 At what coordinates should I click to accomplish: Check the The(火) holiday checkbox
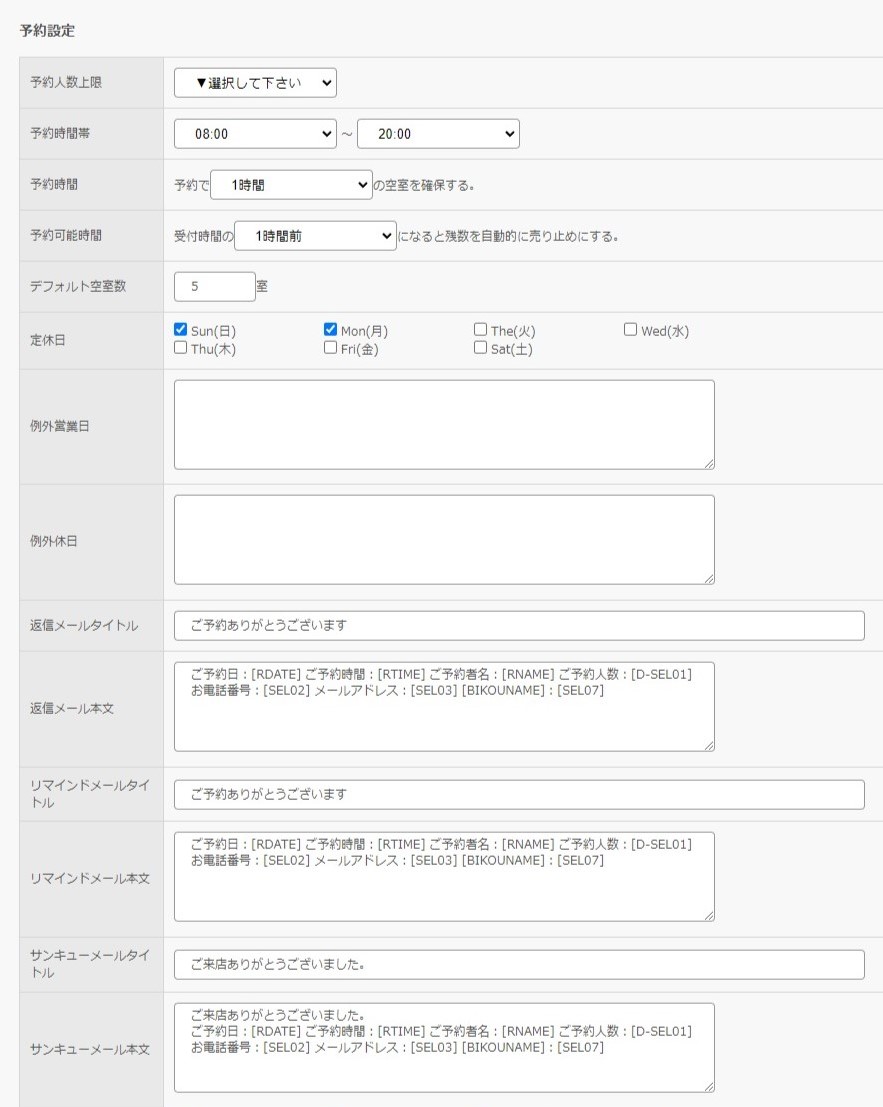point(481,329)
